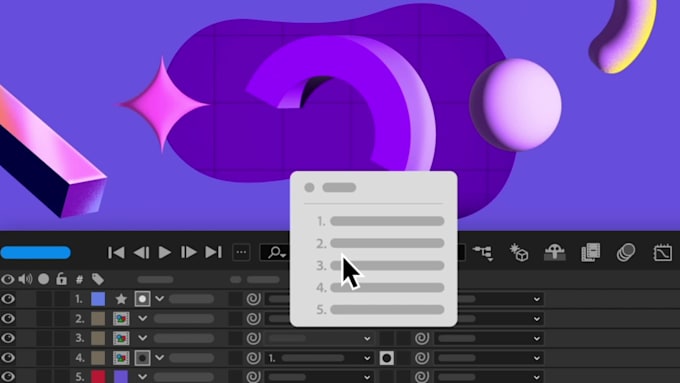Viewport: 680px width, 383px height.
Task: Enable the frame blending filmstrip icon
Action: pyautogui.click(x=591, y=252)
